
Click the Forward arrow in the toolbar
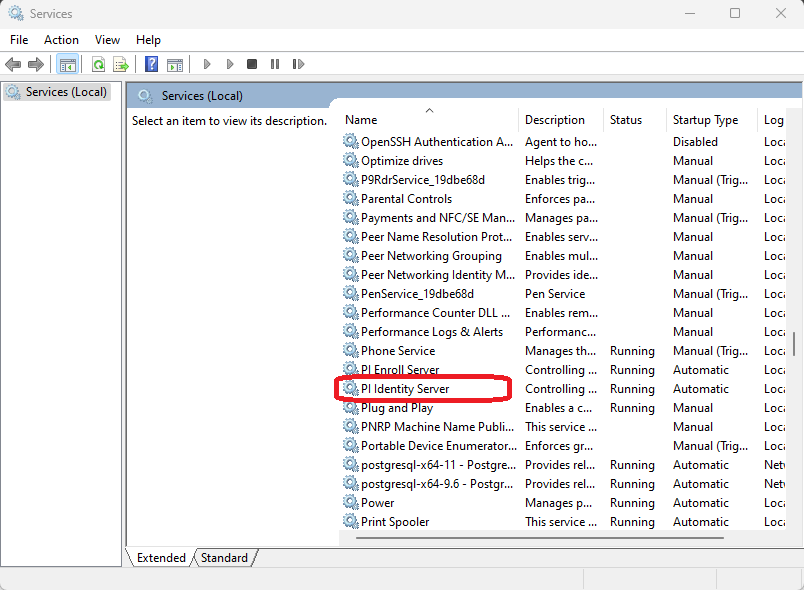tap(36, 64)
